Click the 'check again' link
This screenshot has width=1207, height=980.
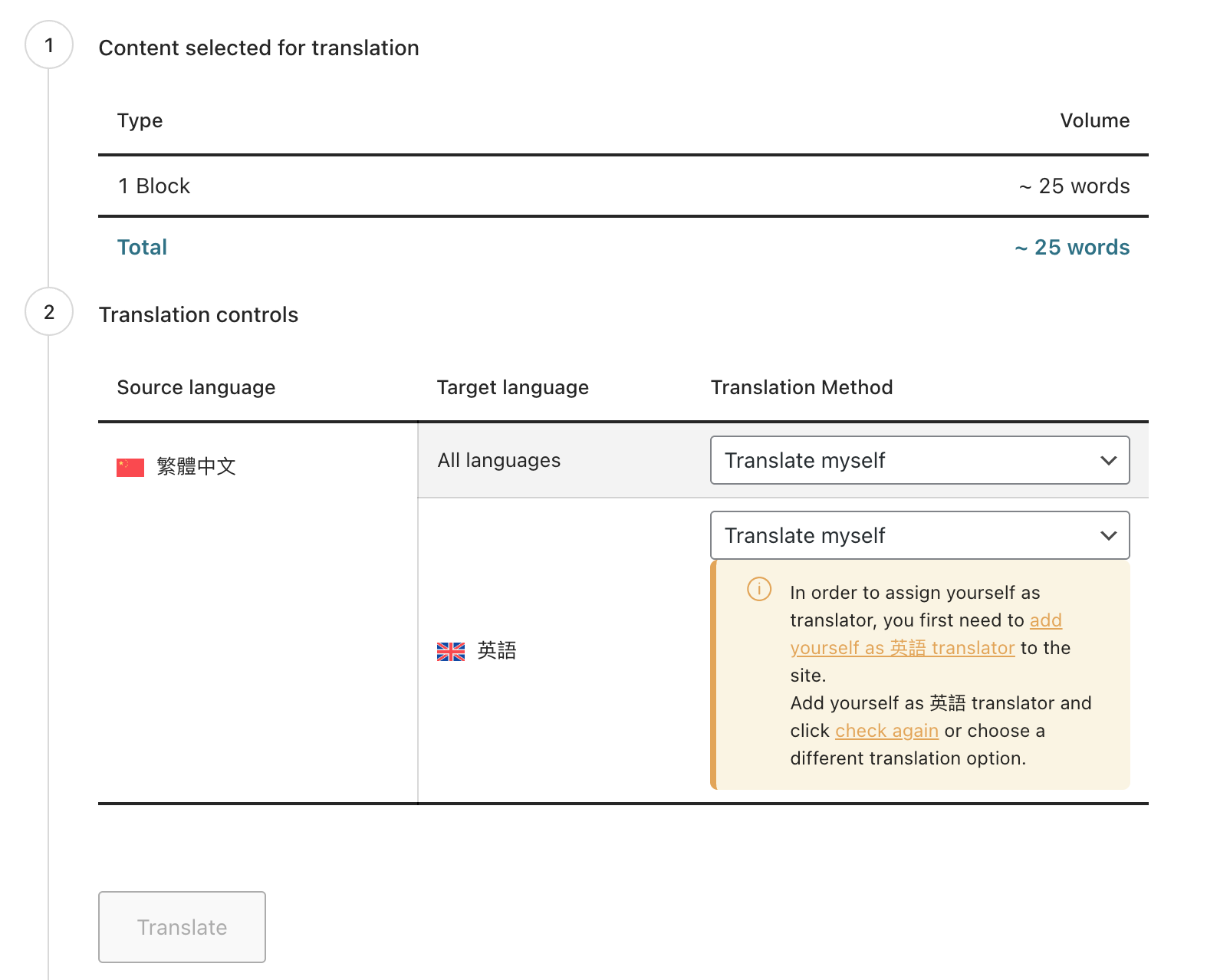click(886, 731)
